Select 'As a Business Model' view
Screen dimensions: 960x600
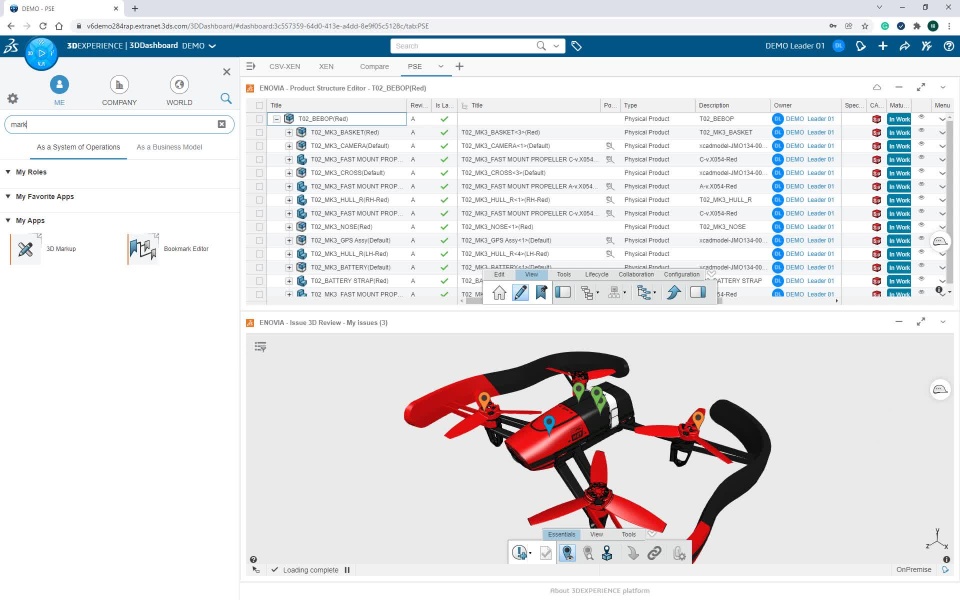[x=169, y=147]
